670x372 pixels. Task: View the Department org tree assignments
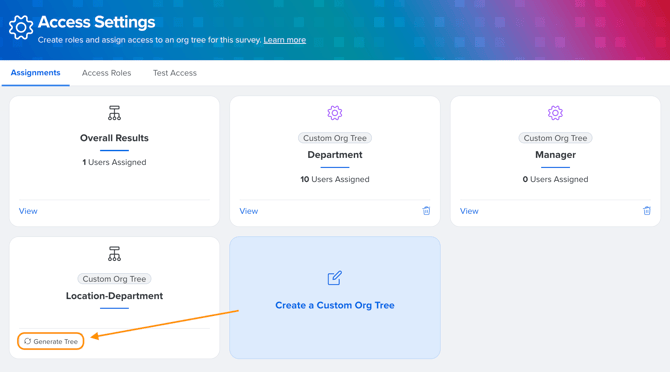(248, 211)
